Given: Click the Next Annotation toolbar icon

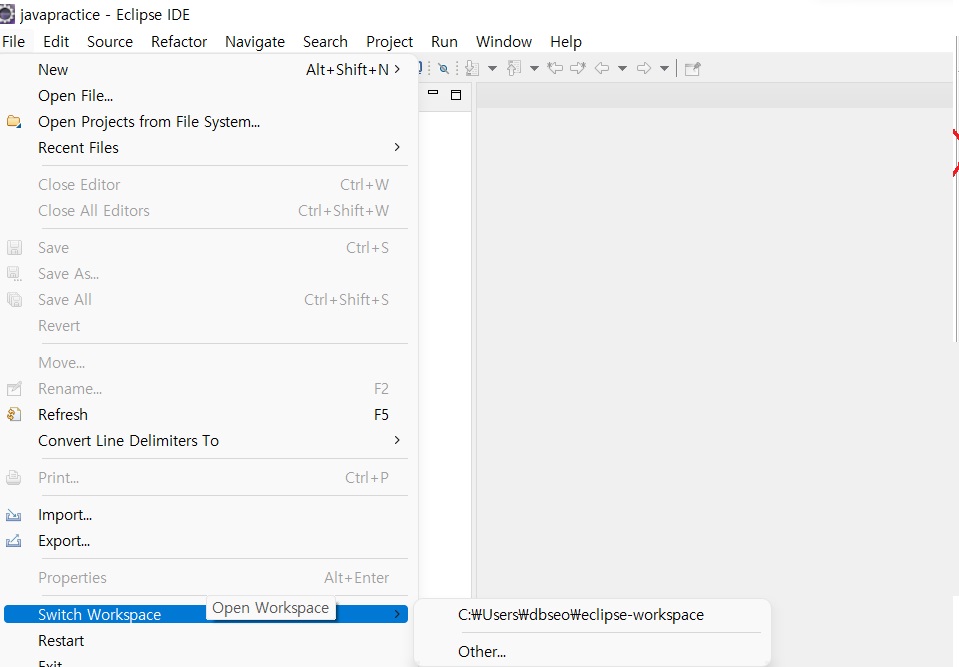Looking at the screenshot, I should pyautogui.click(x=472, y=68).
